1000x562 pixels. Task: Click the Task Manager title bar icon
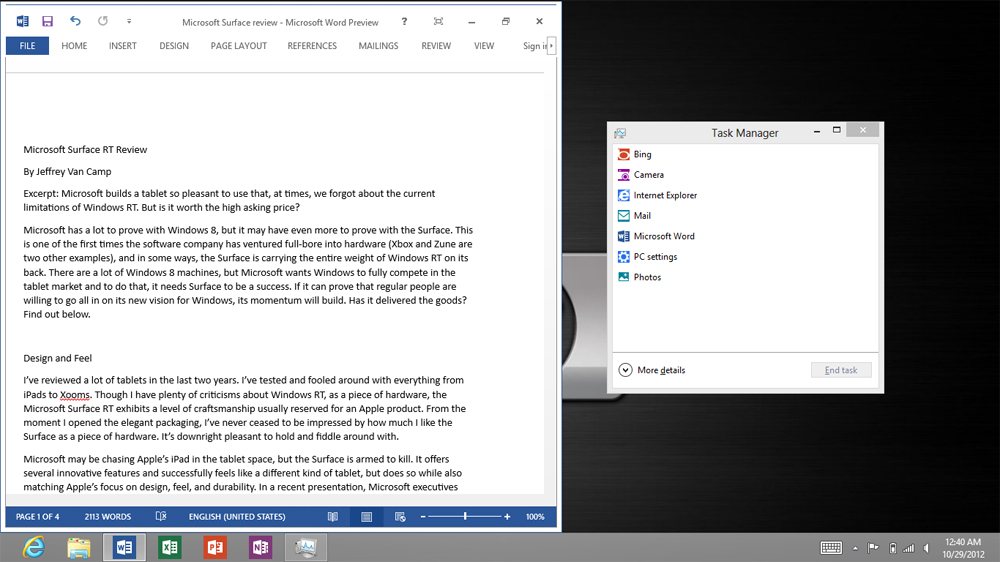click(x=620, y=133)
